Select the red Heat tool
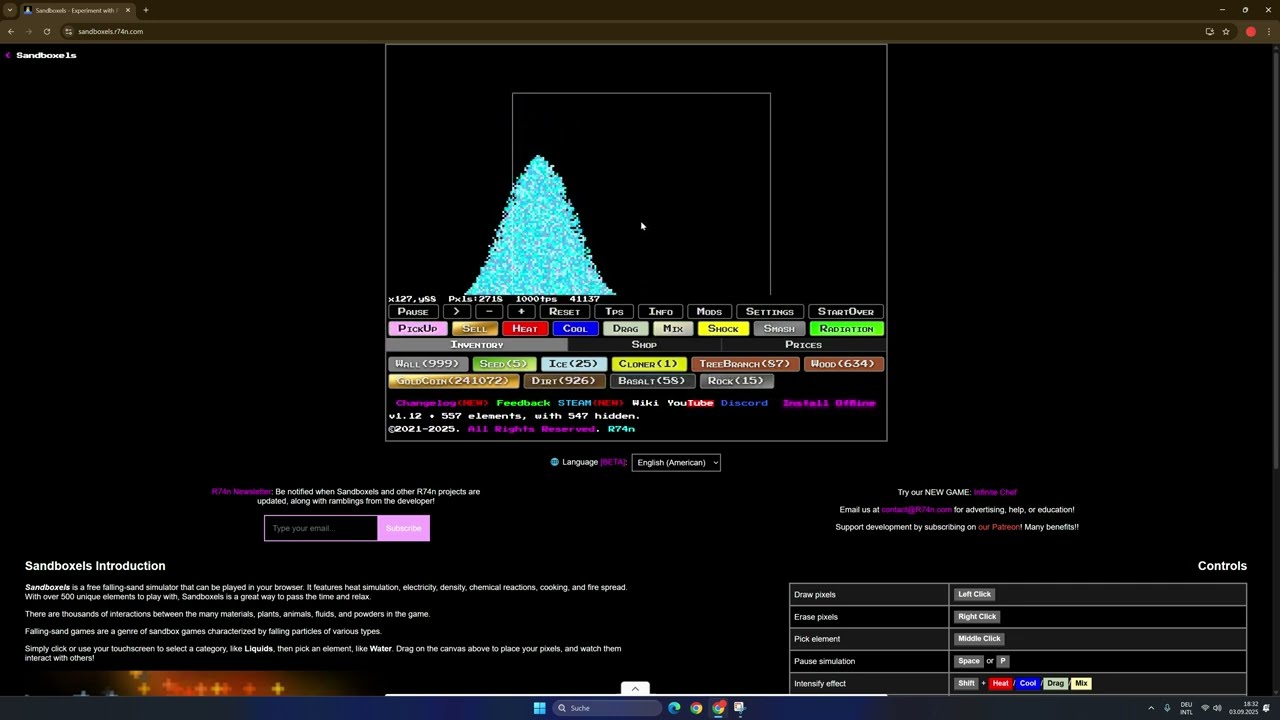Screen dimensions: 1280x720 point(525,329)
